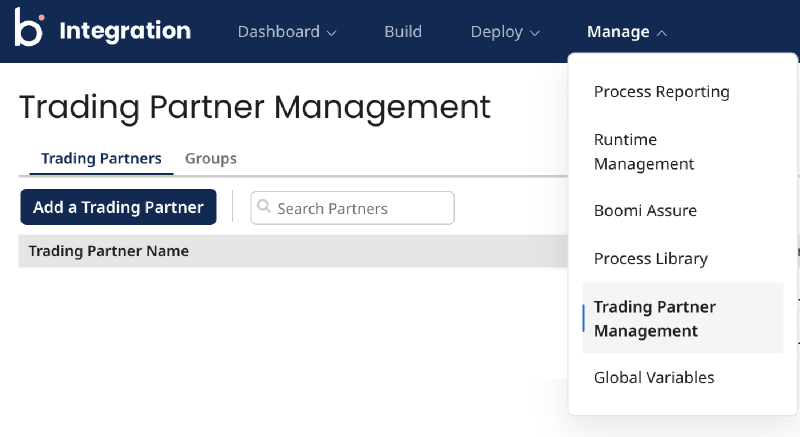Open Process Library from the menu
Viewport: 800px width, 437px height.
[x=651, y=259]
